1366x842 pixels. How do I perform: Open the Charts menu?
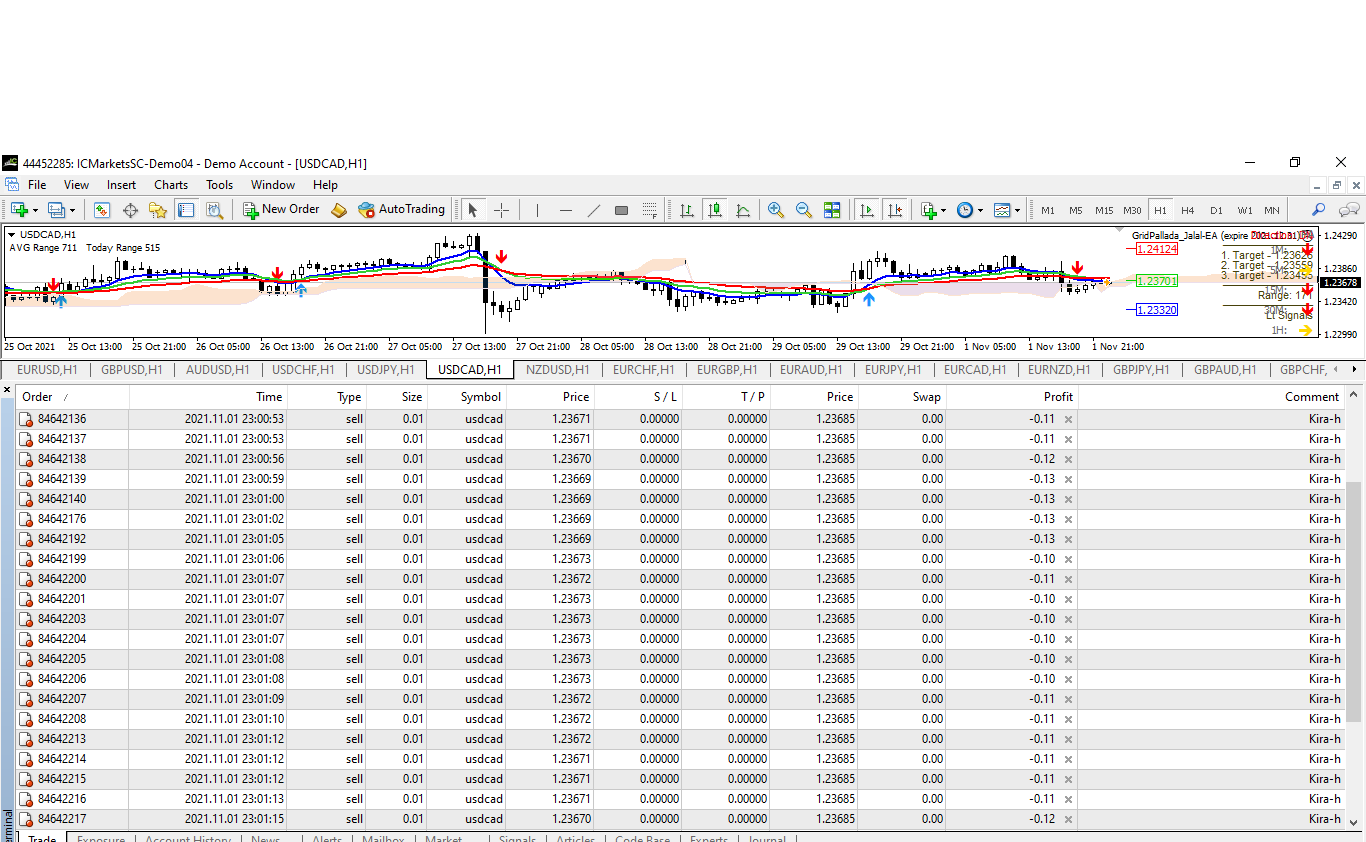pos(171,185)
